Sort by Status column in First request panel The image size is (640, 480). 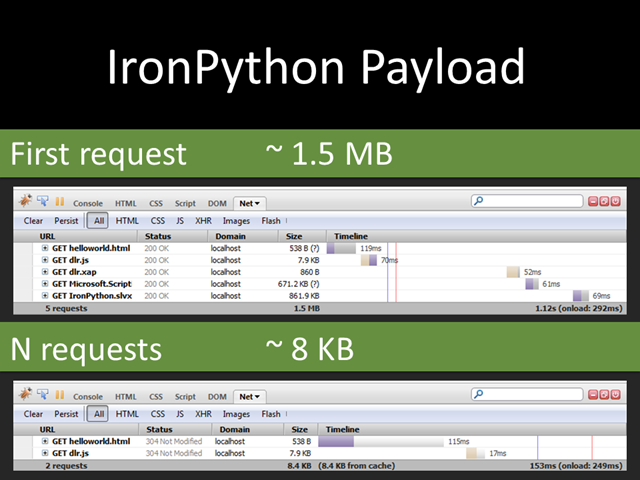click(172, 236)
